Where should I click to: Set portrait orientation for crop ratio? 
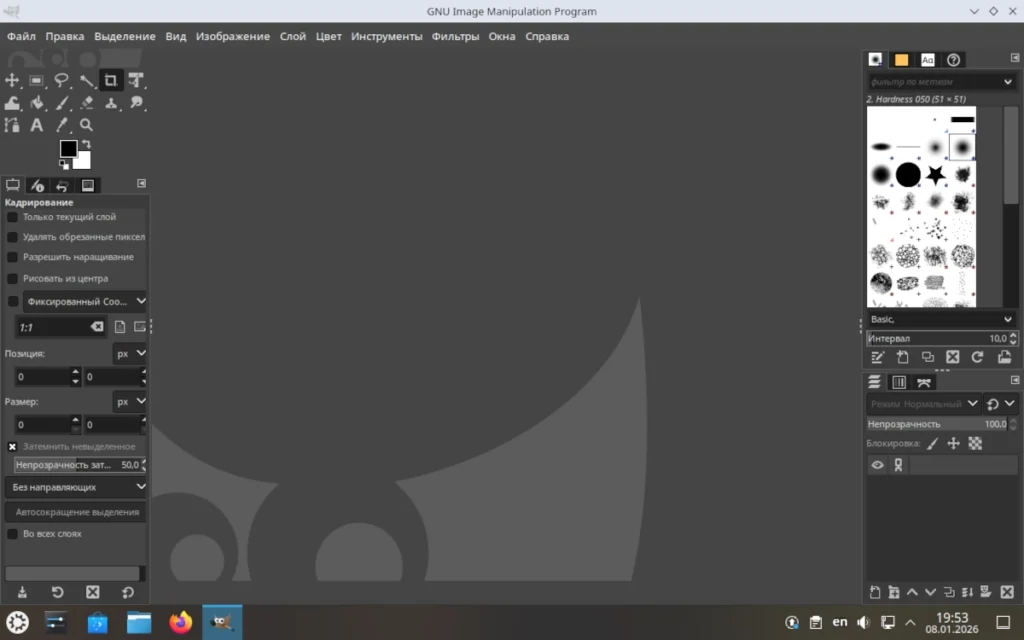click(120, 327)
